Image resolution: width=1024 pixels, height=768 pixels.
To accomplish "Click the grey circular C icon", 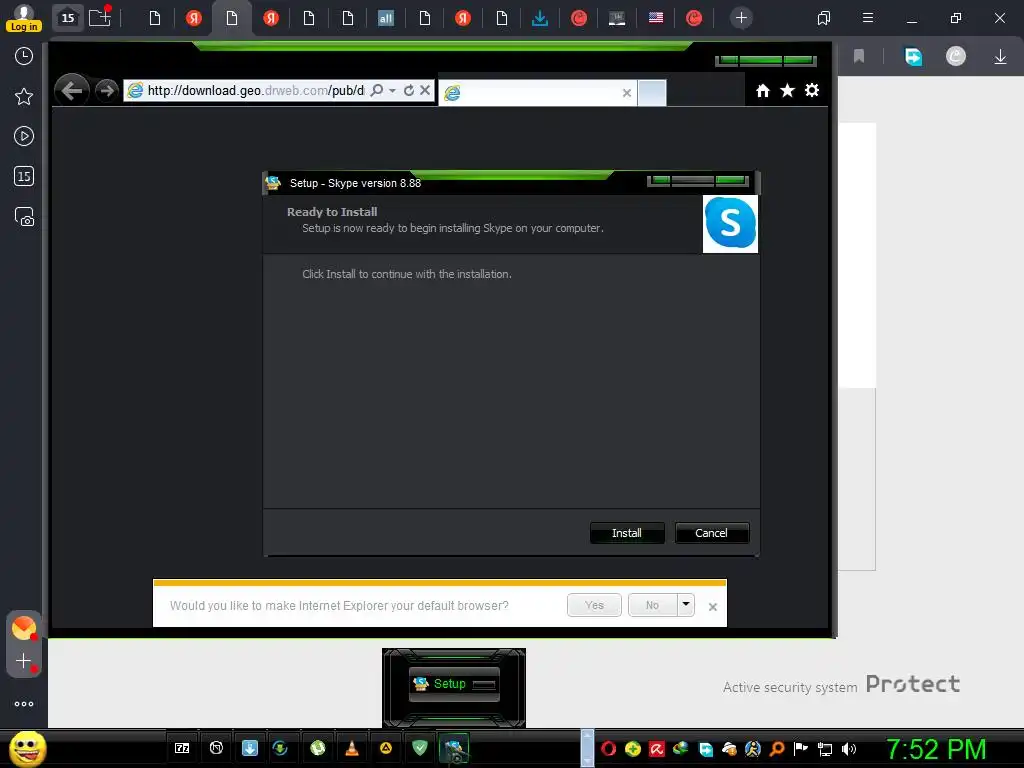I will (x=955, y=57).
